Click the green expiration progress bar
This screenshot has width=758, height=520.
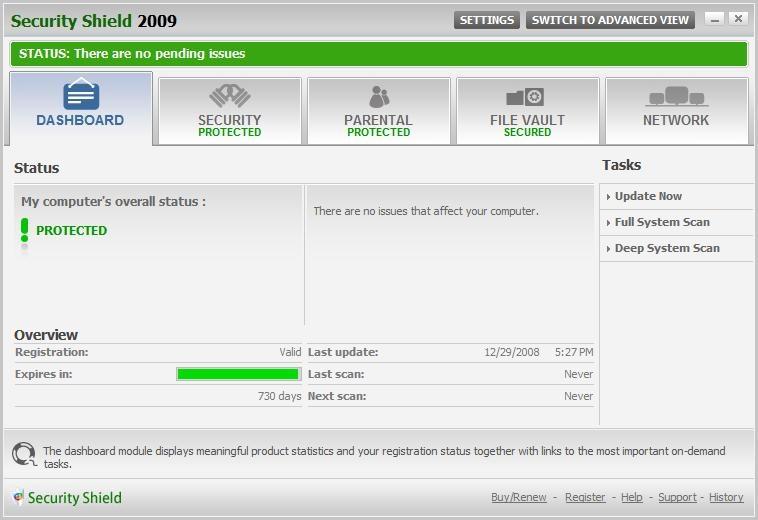[238, 374]
